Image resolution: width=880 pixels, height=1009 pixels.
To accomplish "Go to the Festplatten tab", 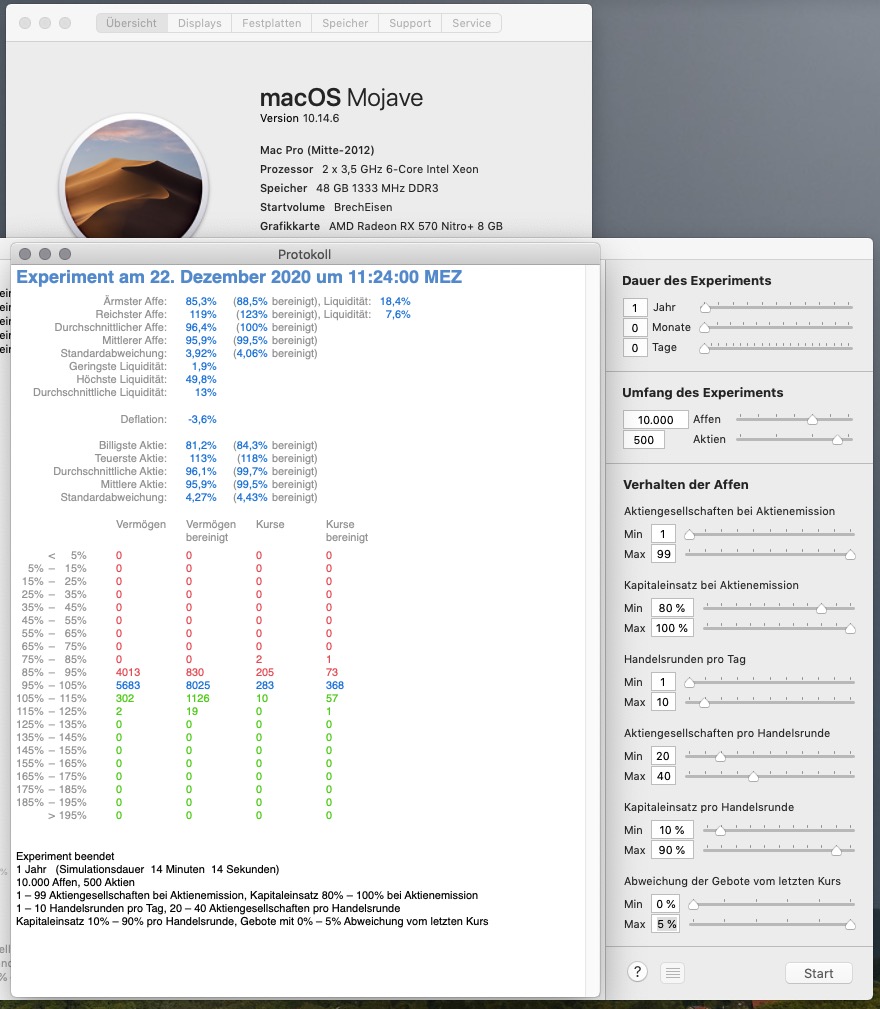I will tap(271, 23).
